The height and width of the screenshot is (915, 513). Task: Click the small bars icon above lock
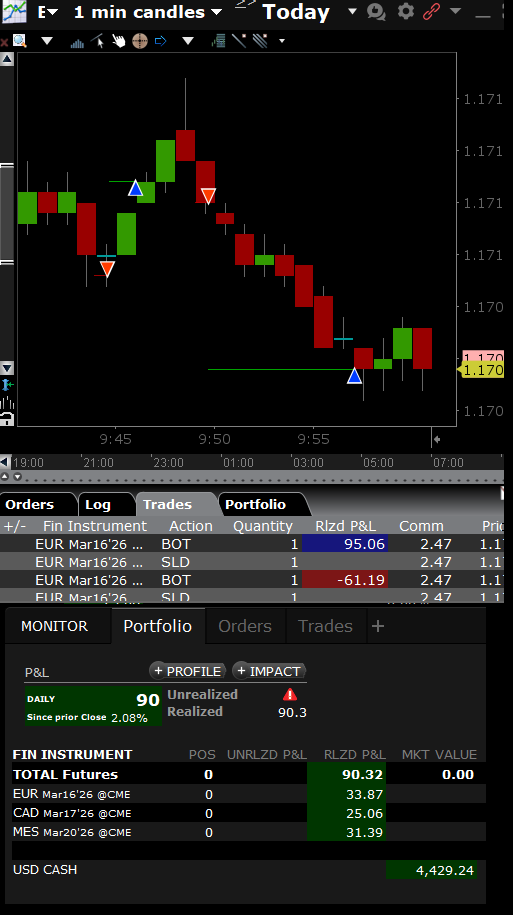(7, 403)
